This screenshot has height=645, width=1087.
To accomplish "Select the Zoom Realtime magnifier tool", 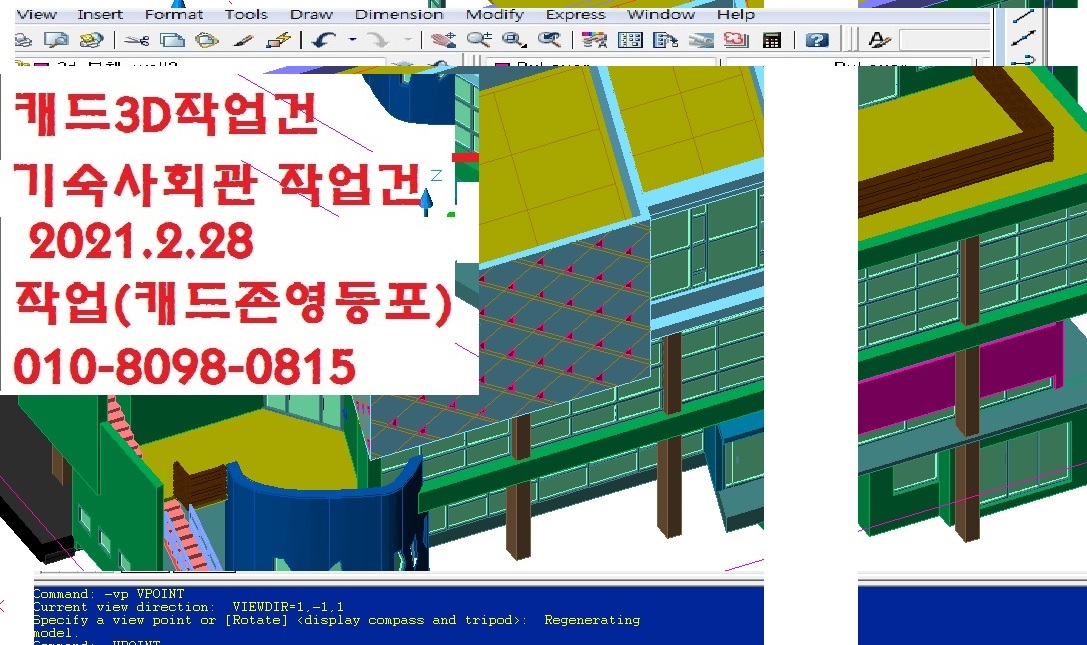I will 479,40.
